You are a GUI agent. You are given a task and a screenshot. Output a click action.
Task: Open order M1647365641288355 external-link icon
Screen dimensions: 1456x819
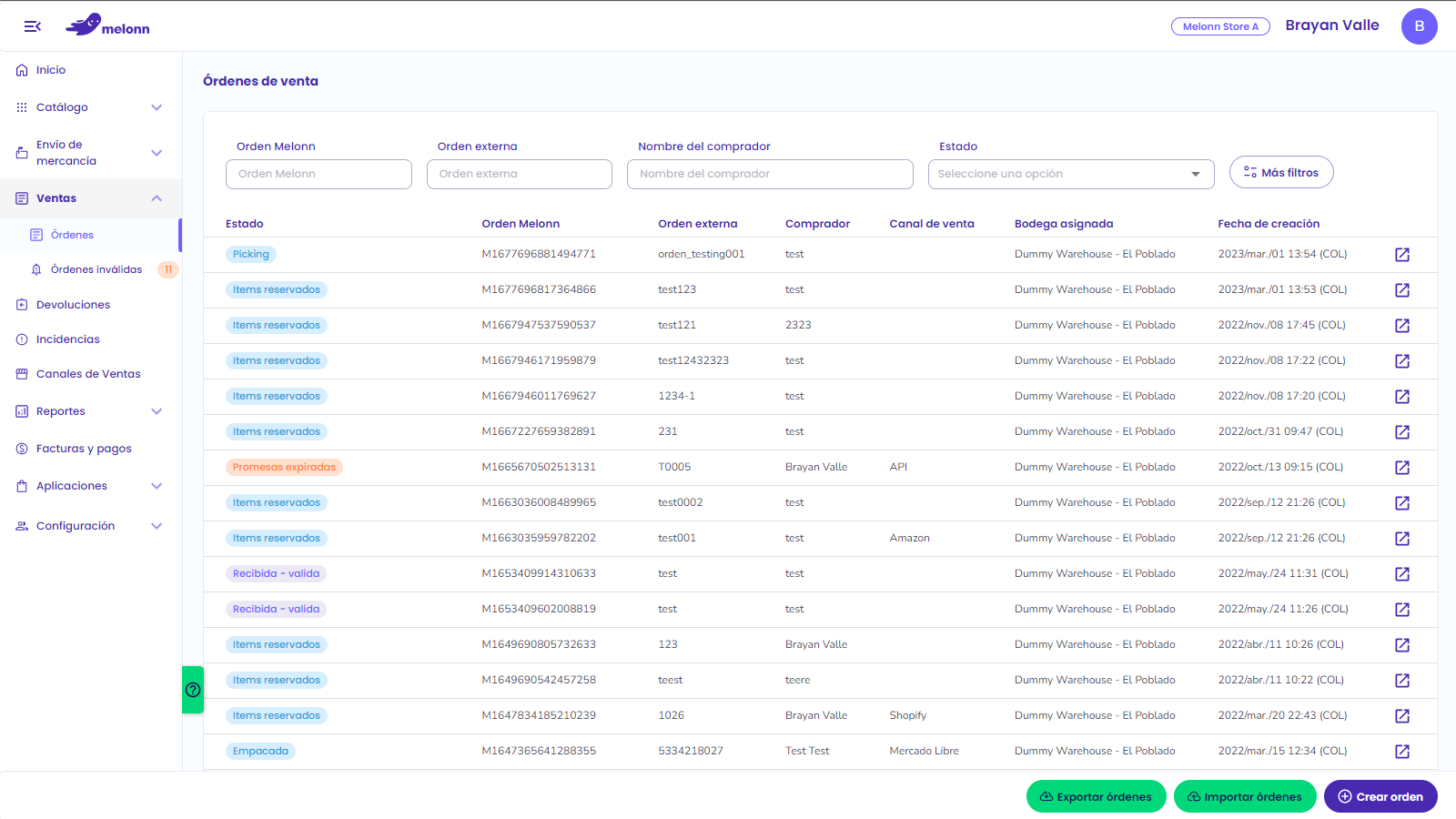pyautogui.click(x=1402, y=752)
